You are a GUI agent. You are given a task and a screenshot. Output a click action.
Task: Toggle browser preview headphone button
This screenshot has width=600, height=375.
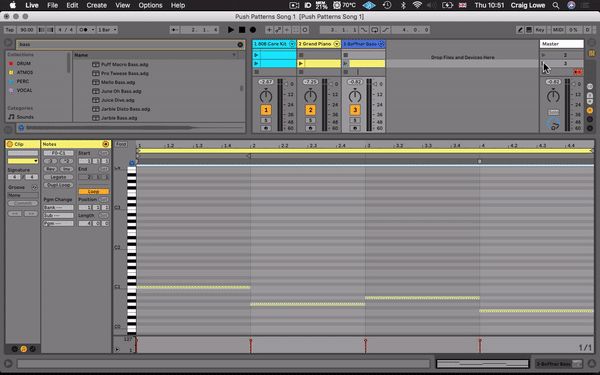tap(21, 128)
